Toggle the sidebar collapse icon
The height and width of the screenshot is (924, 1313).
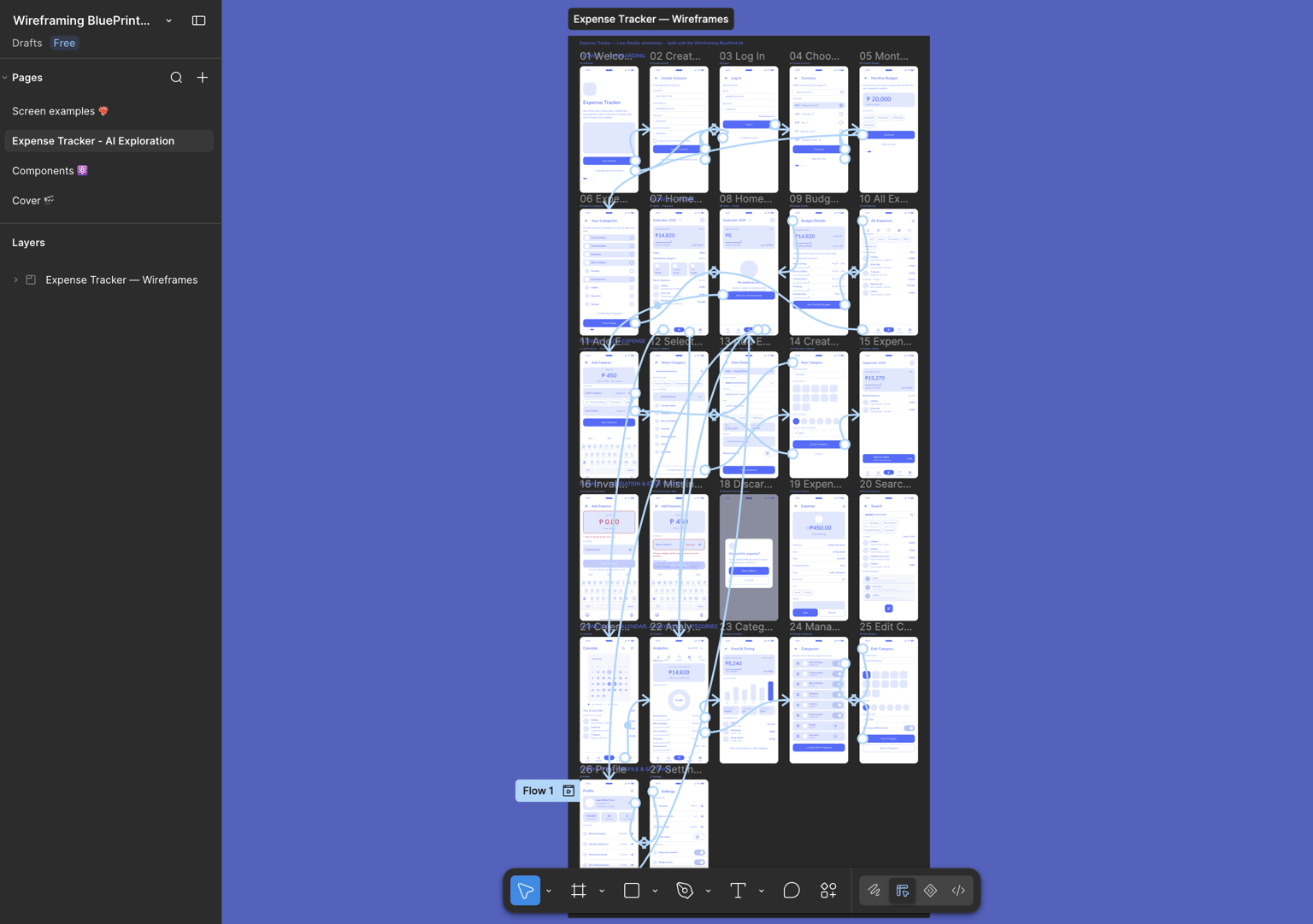point(199,21)
